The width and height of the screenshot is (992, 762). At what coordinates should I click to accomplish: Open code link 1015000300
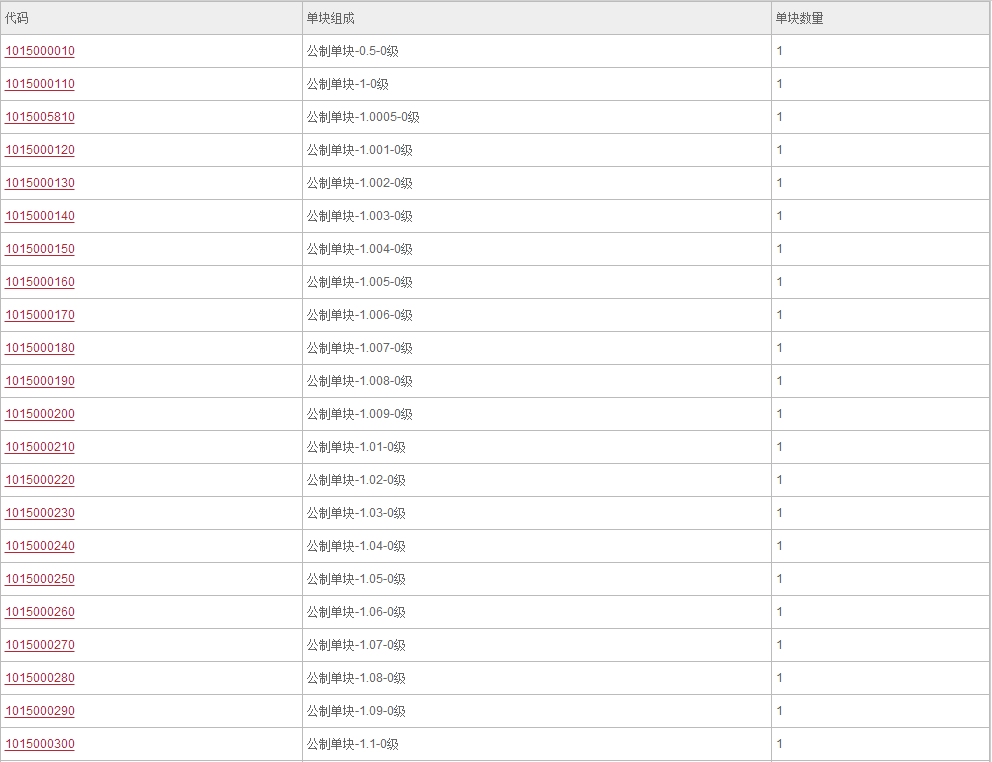(40, 744)
